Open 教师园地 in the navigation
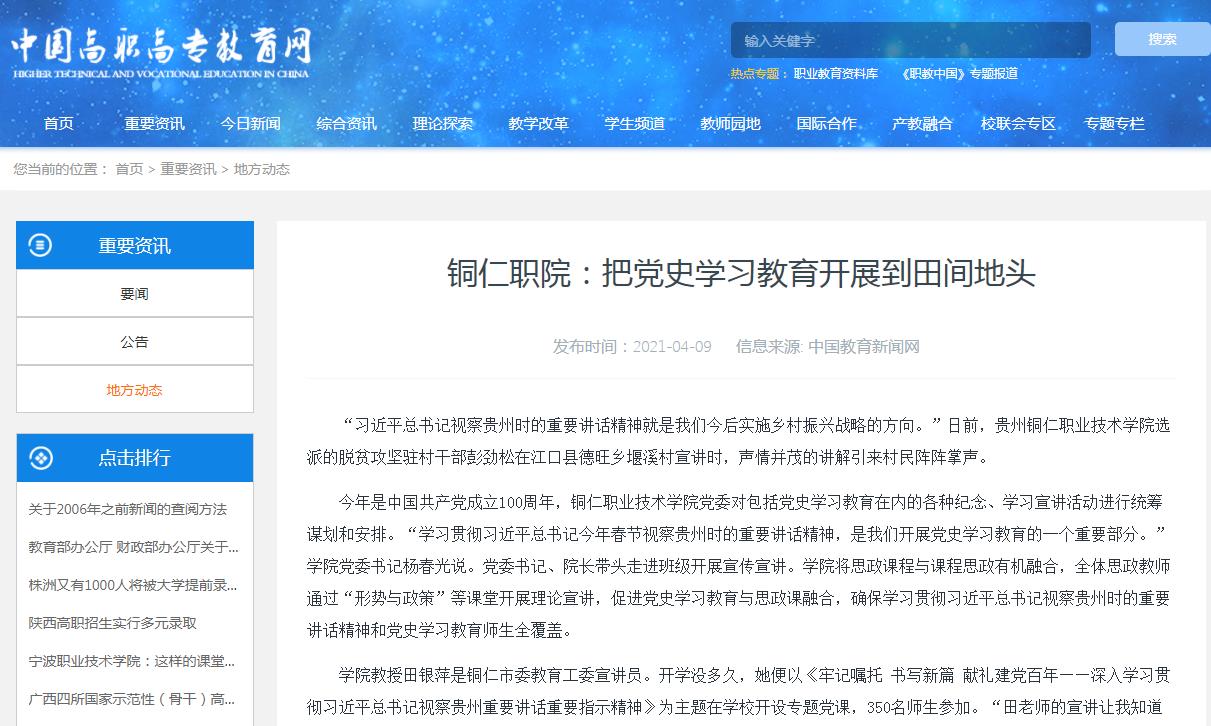Image resolution: width=1211 pixels, height=726 pixels. 730,124
